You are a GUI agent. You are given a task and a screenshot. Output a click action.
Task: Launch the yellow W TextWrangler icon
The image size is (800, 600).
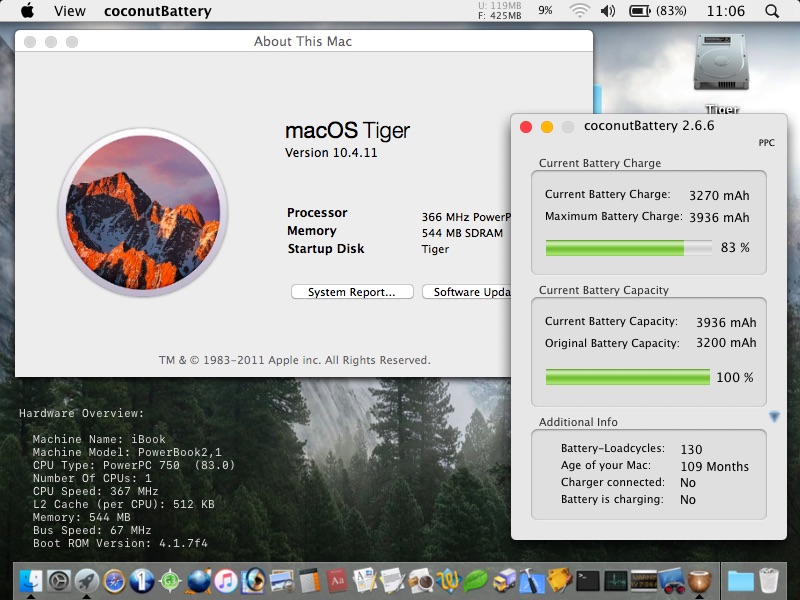(x=448, y=581)
